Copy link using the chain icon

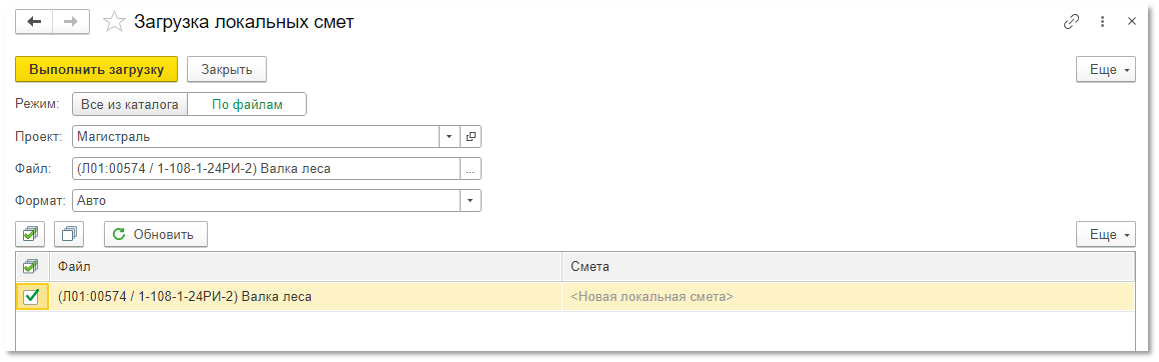click(1071, 22)
